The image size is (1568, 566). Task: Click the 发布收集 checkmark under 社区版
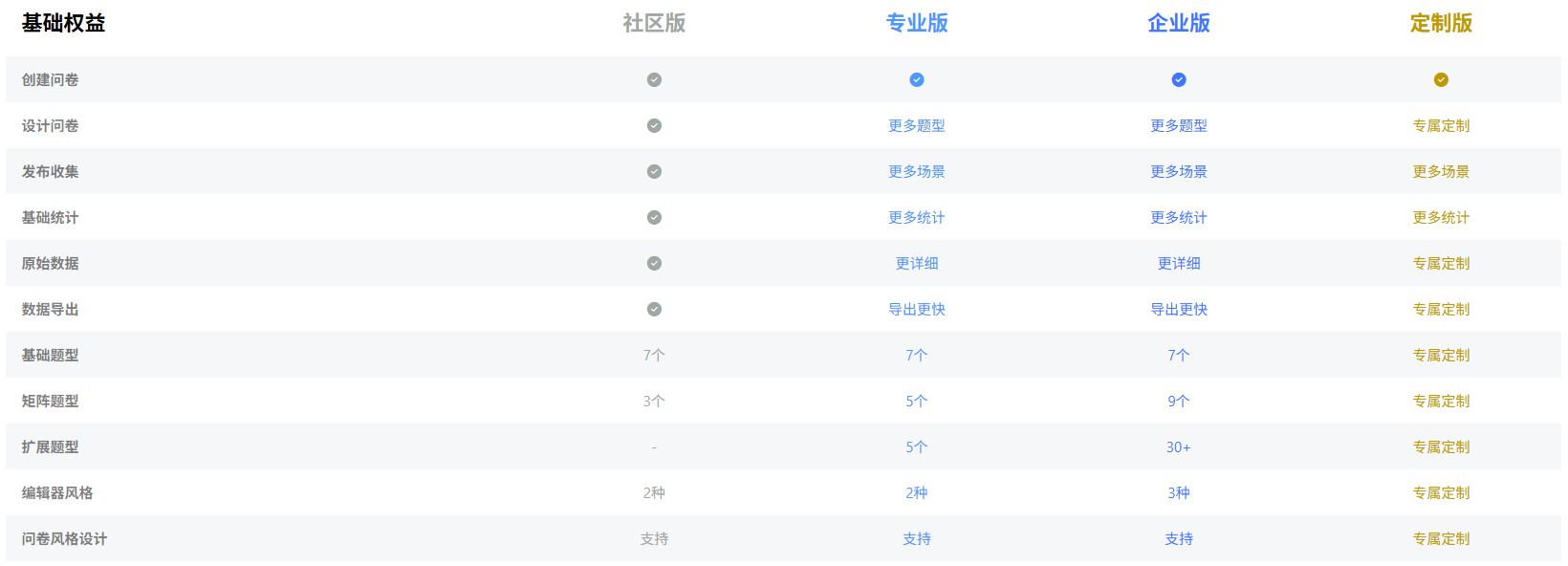click(x=654, y=171)
